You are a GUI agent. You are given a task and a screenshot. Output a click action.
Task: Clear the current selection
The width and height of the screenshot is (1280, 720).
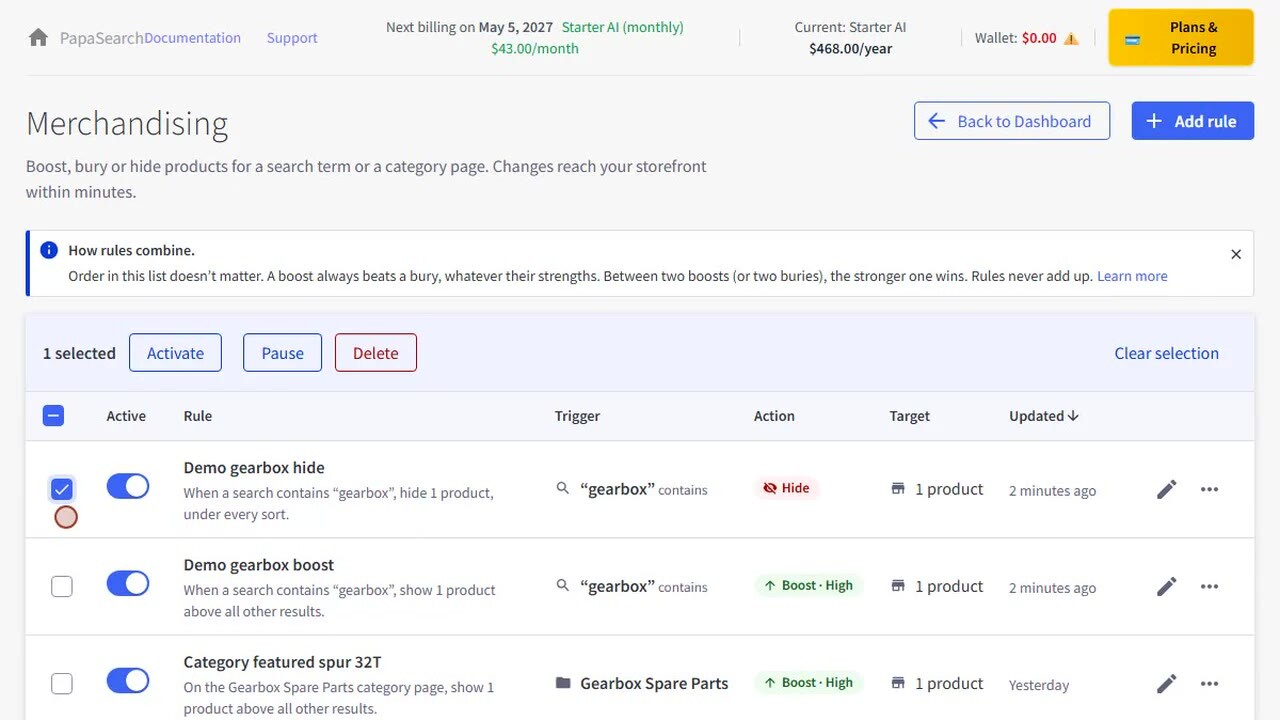[1167, 353]
